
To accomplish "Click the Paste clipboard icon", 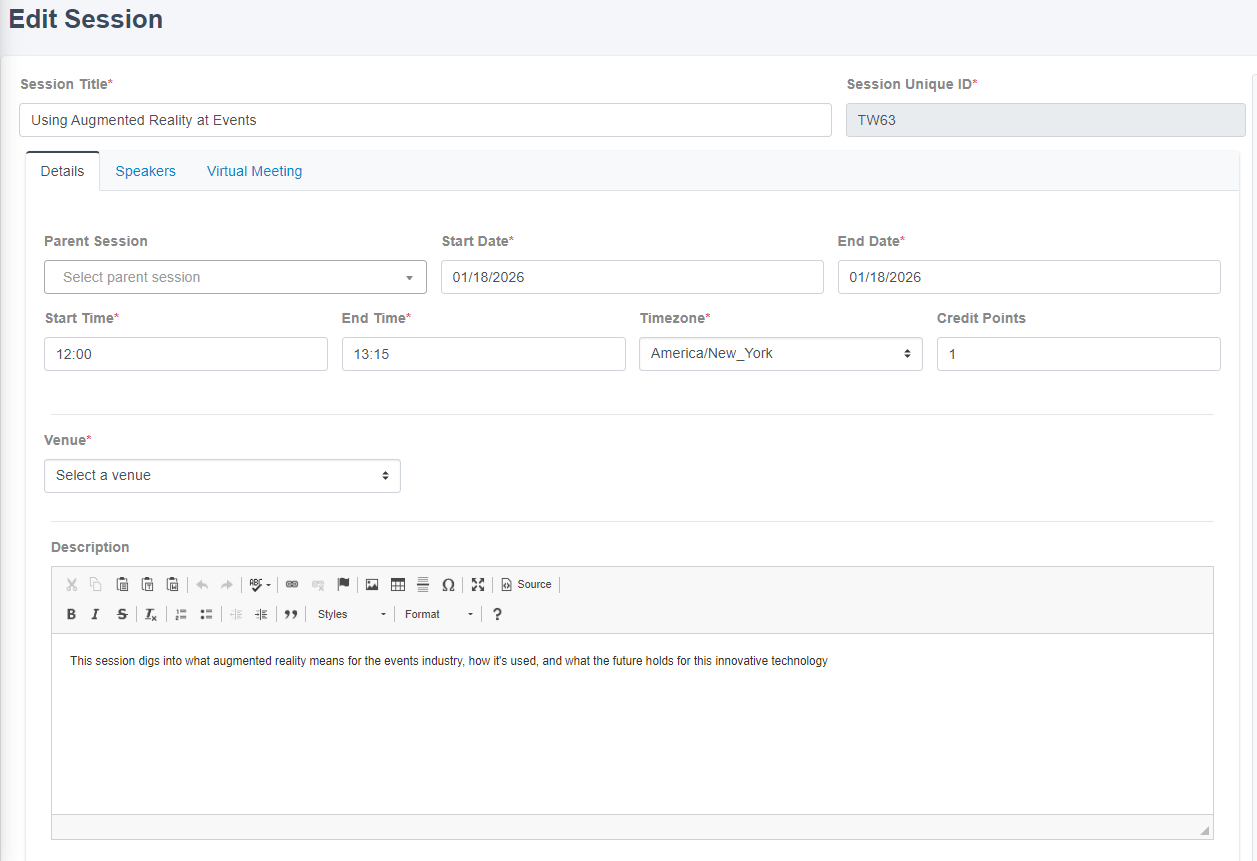I will point(122,585).
